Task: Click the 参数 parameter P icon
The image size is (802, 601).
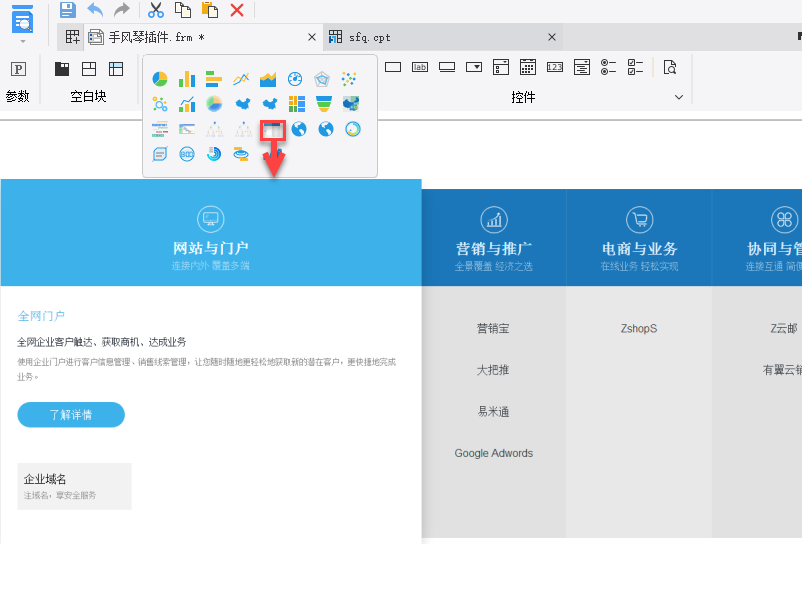Action: (18, 69)
